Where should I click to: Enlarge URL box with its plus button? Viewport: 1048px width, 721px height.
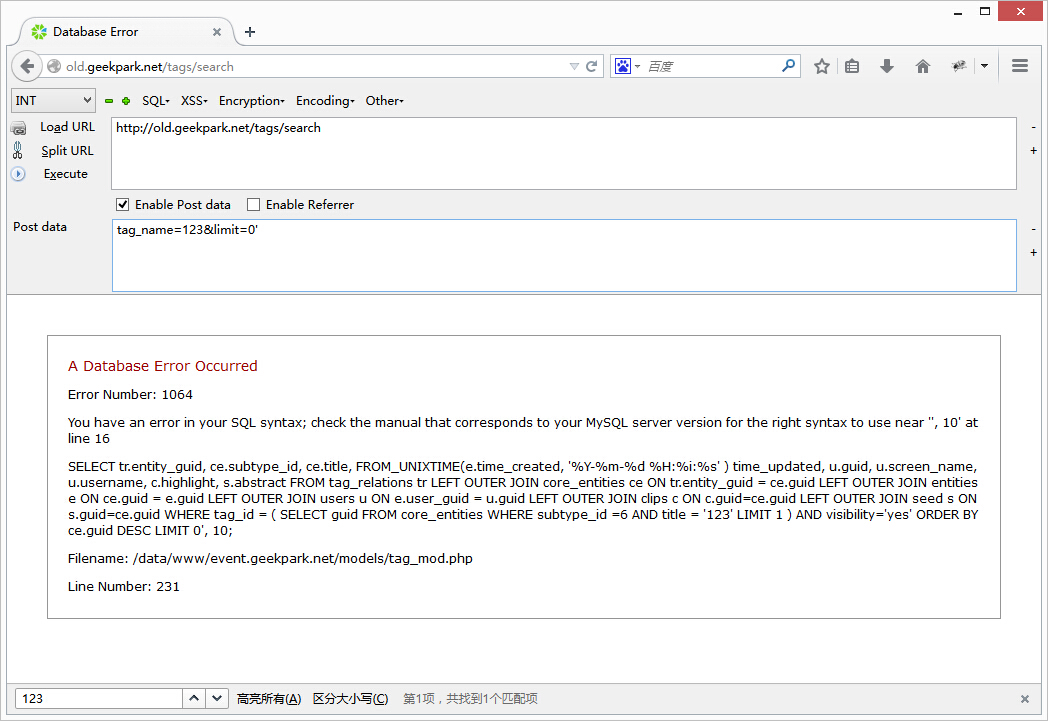pyautogui.click(x=1033, y=151)
